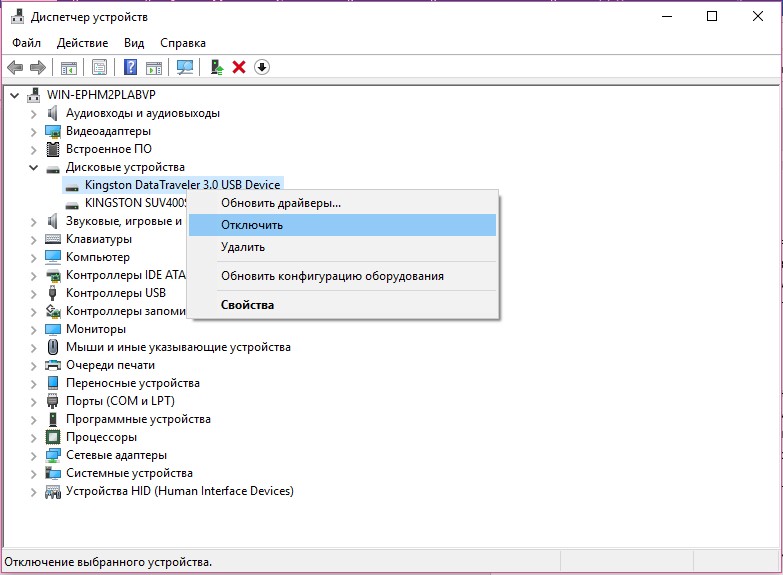Select the Процессоры row text
The height and width of the screenshot is (575, 783).
point(101,437)
